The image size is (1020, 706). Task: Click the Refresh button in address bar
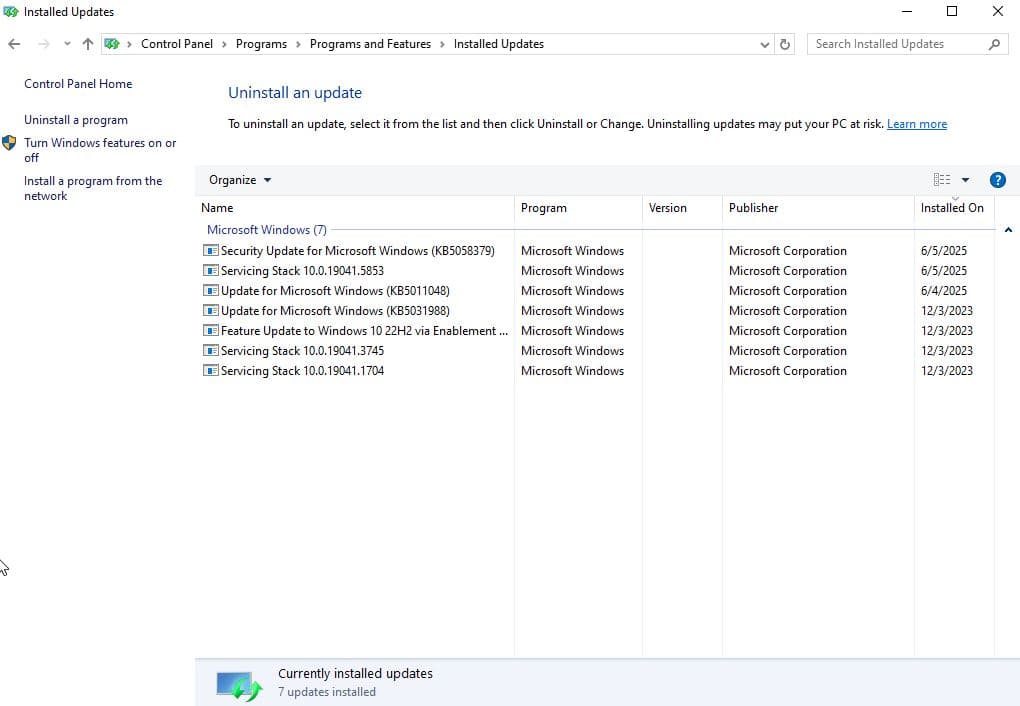[785, 44]
